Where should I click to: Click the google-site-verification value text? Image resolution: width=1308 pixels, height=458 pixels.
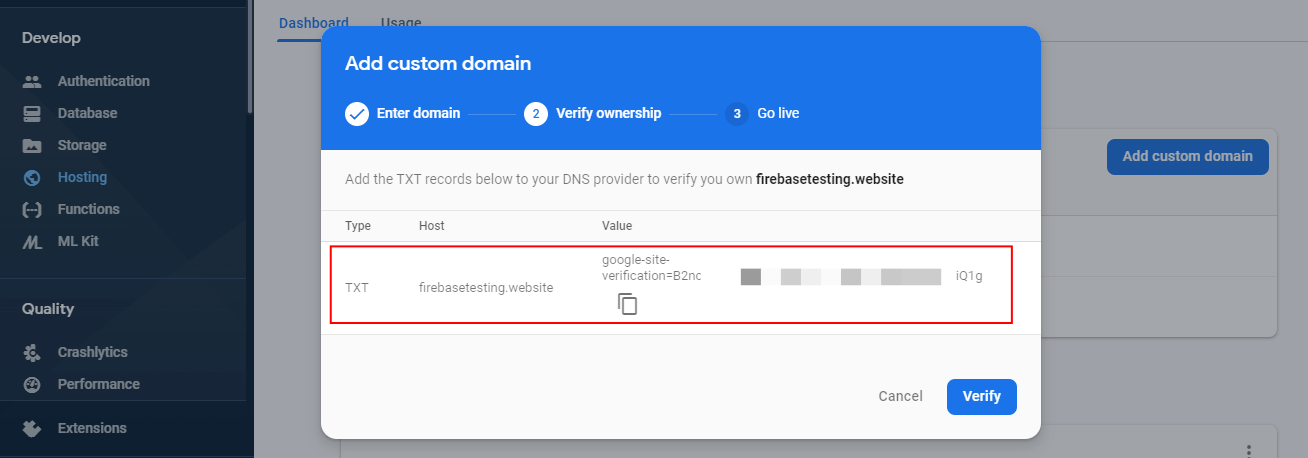[x=652, y=268]
